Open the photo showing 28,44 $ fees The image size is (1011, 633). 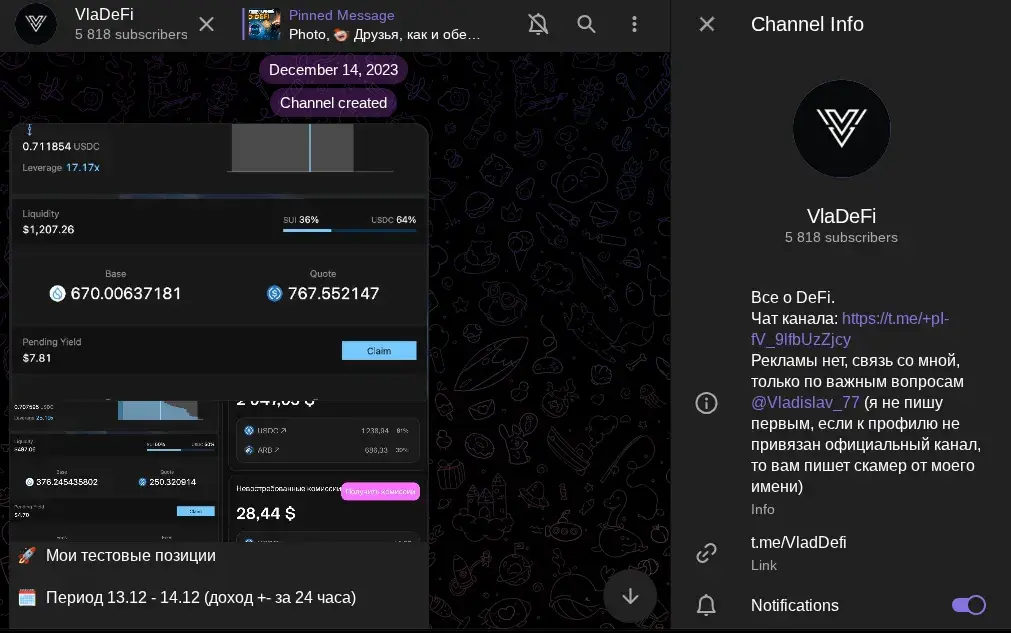[x=325, y=471]
